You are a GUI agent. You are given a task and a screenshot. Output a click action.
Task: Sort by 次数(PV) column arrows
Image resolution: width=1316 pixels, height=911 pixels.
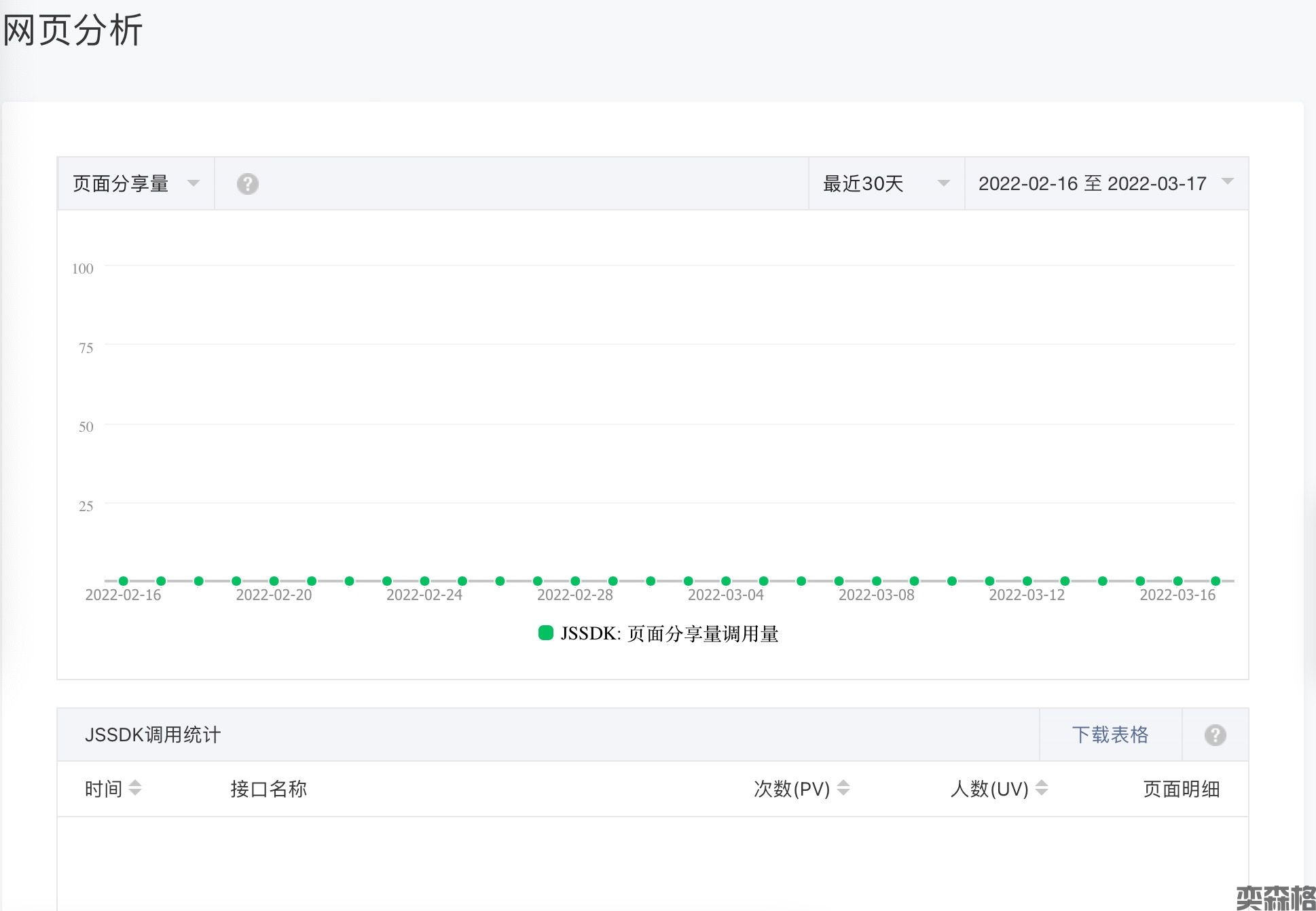[x=843, y=788]
